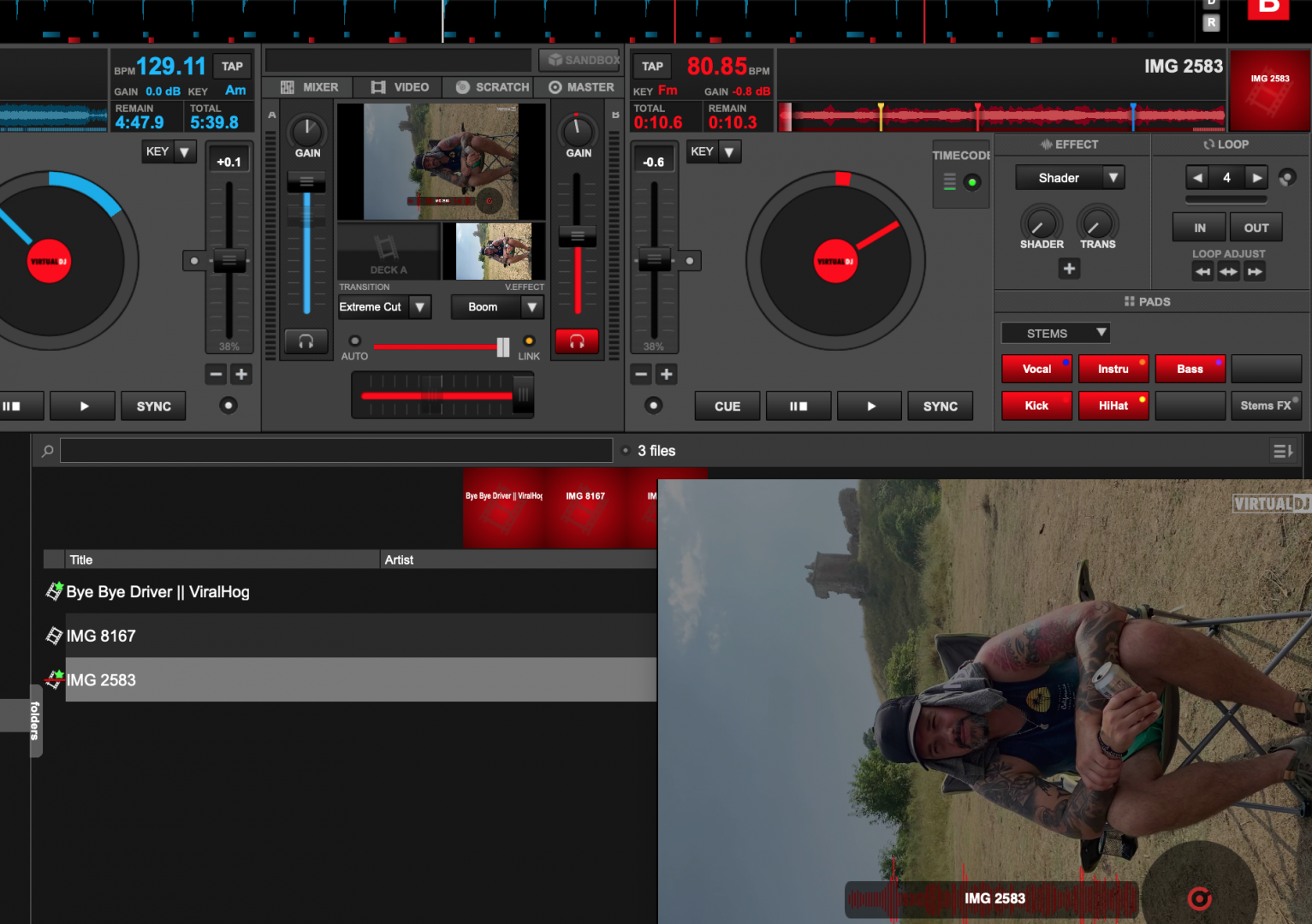Increase left pitch with plus button
The height and width of the screenshot is (924, 1312).
[x=241, y=374]
